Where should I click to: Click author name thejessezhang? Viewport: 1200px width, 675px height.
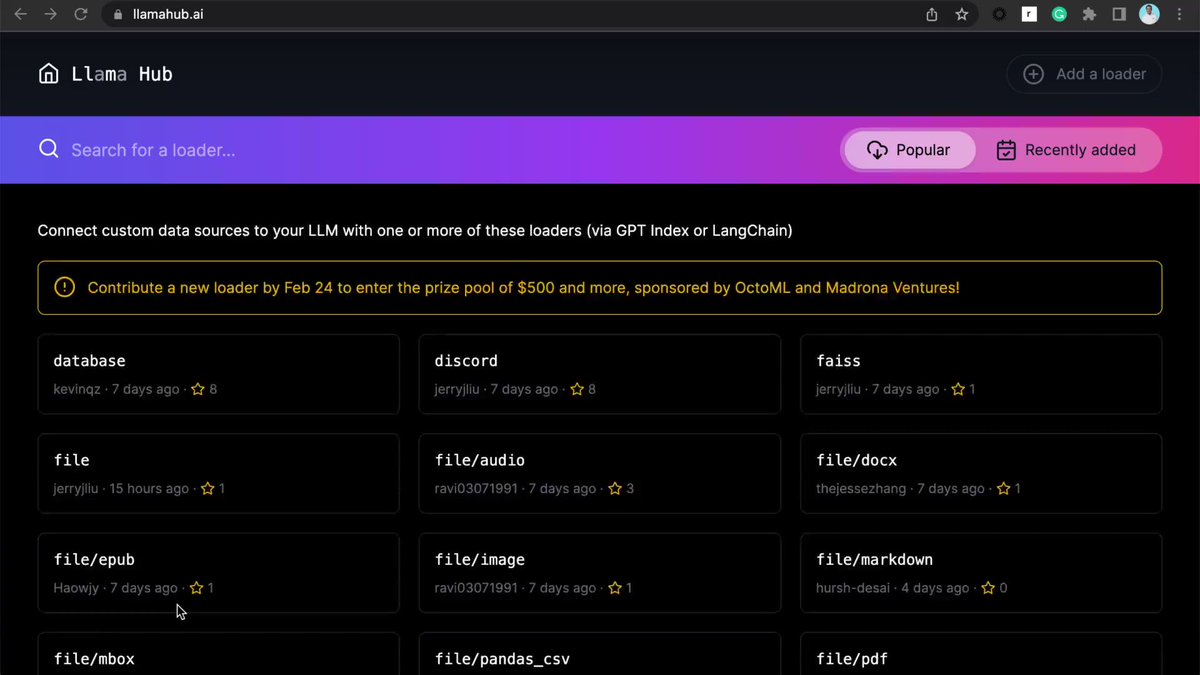pyautogui.click(x=861, y=489)
